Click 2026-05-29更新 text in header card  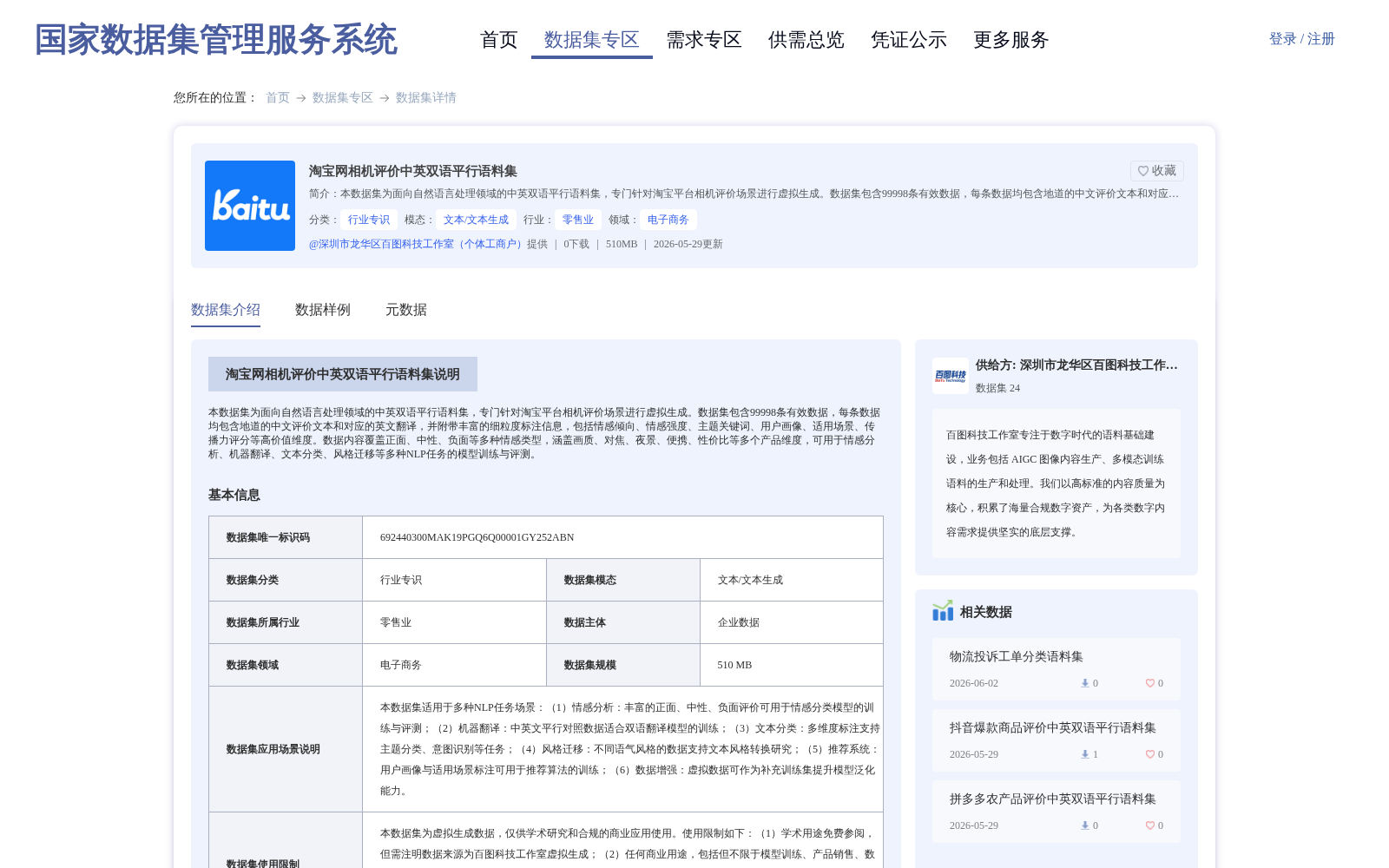pos(688,244)
